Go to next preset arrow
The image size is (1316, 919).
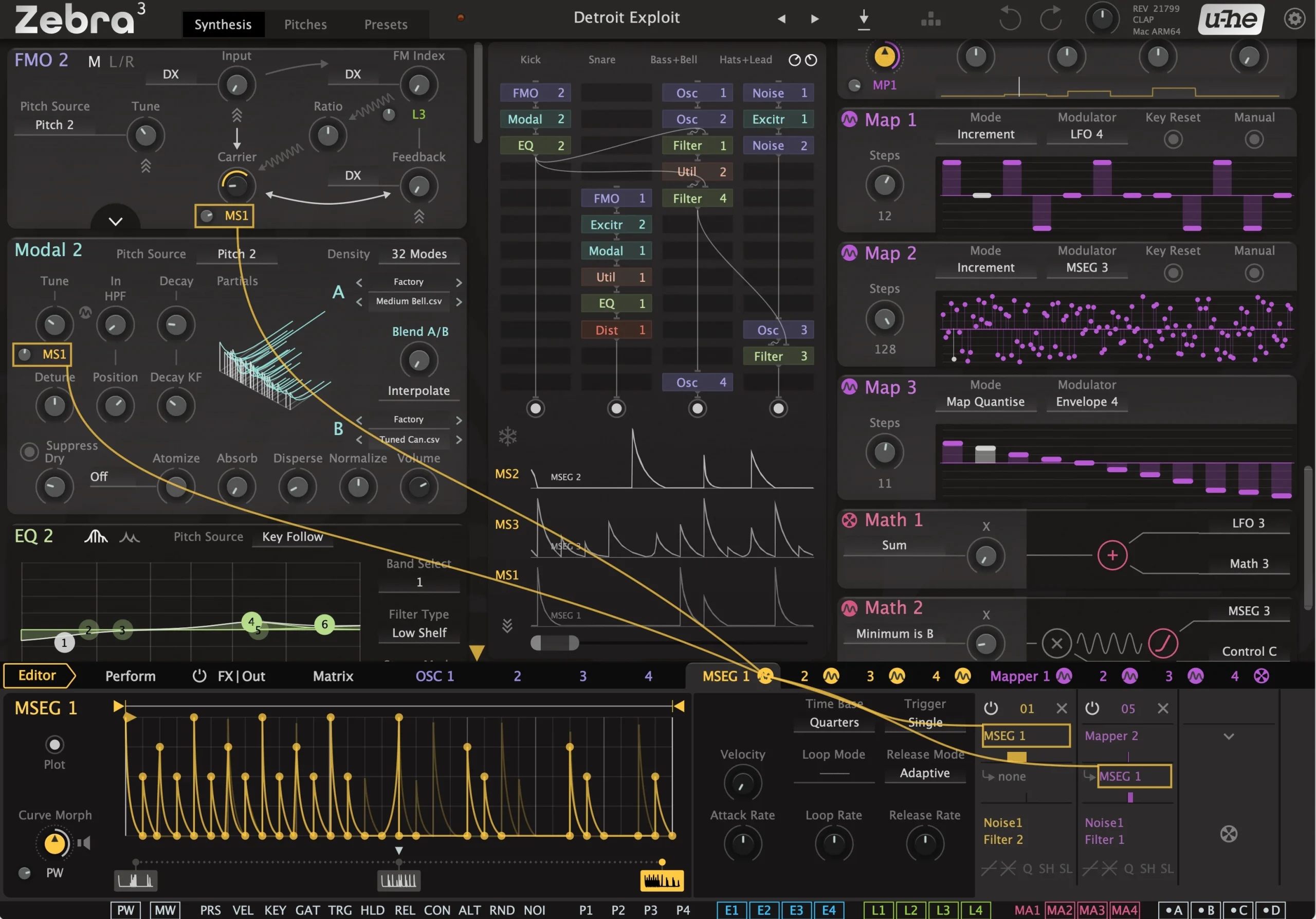pos(814,19)
